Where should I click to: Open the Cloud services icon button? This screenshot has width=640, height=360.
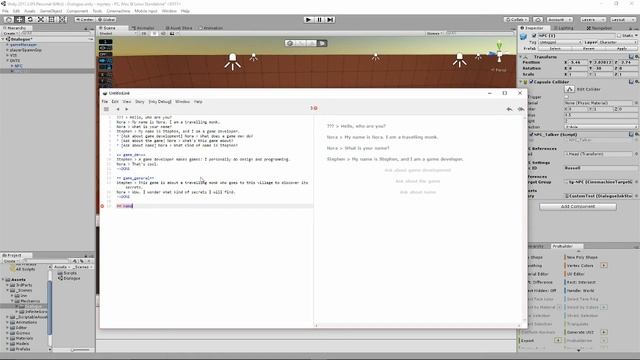tap(538, 20)
